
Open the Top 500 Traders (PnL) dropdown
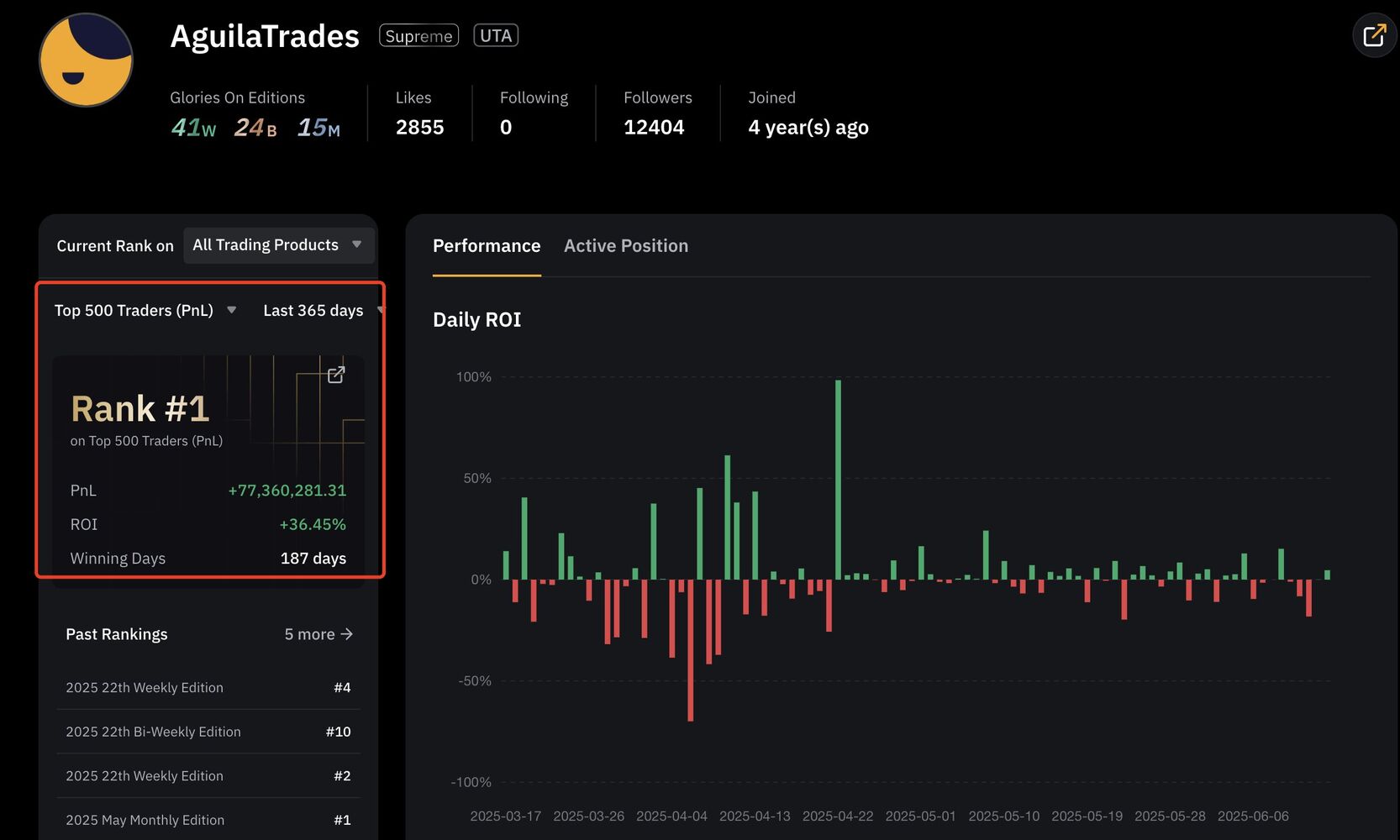coord(145,311)
